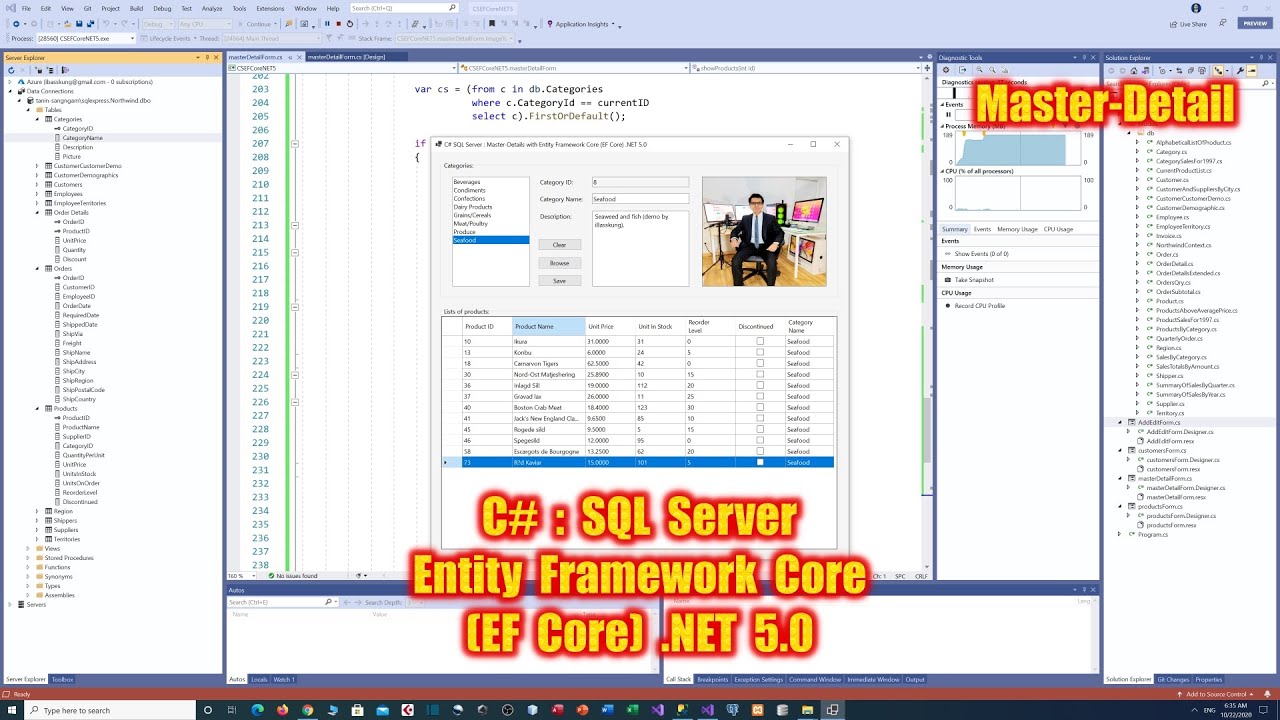Open the Windows Start menu

[11, 710]
